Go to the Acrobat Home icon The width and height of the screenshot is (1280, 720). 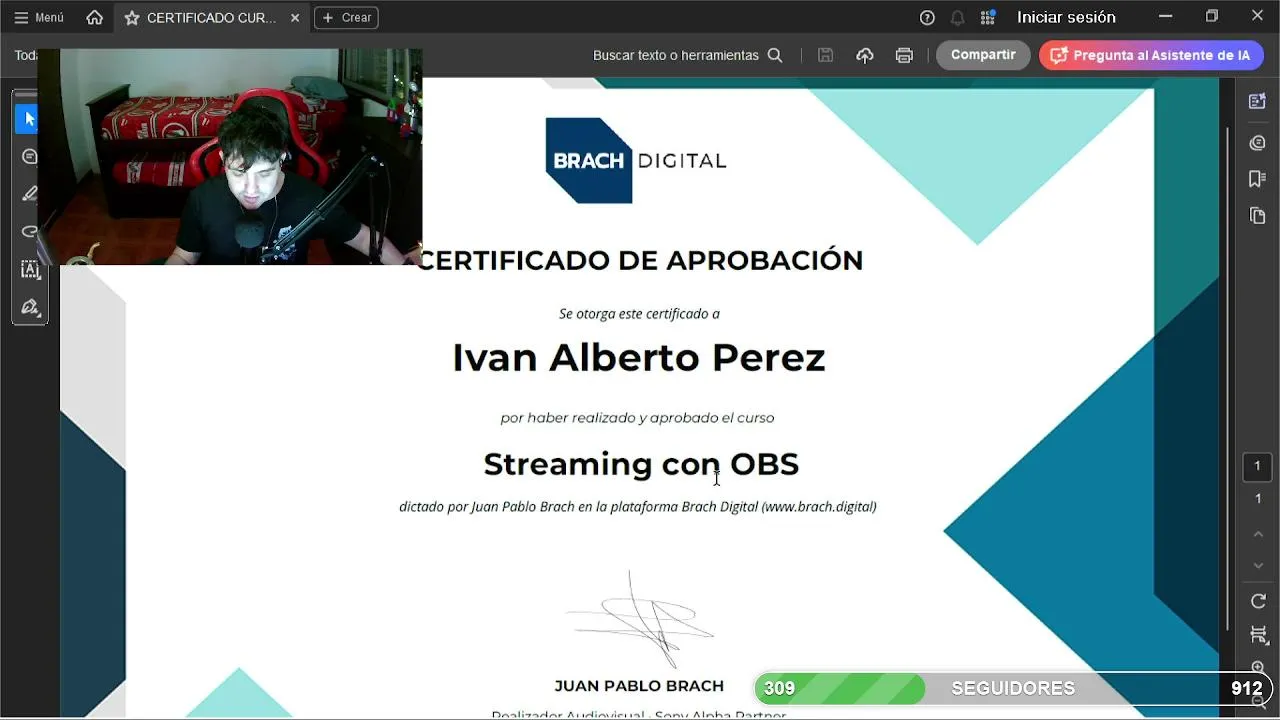coord(94,17)
